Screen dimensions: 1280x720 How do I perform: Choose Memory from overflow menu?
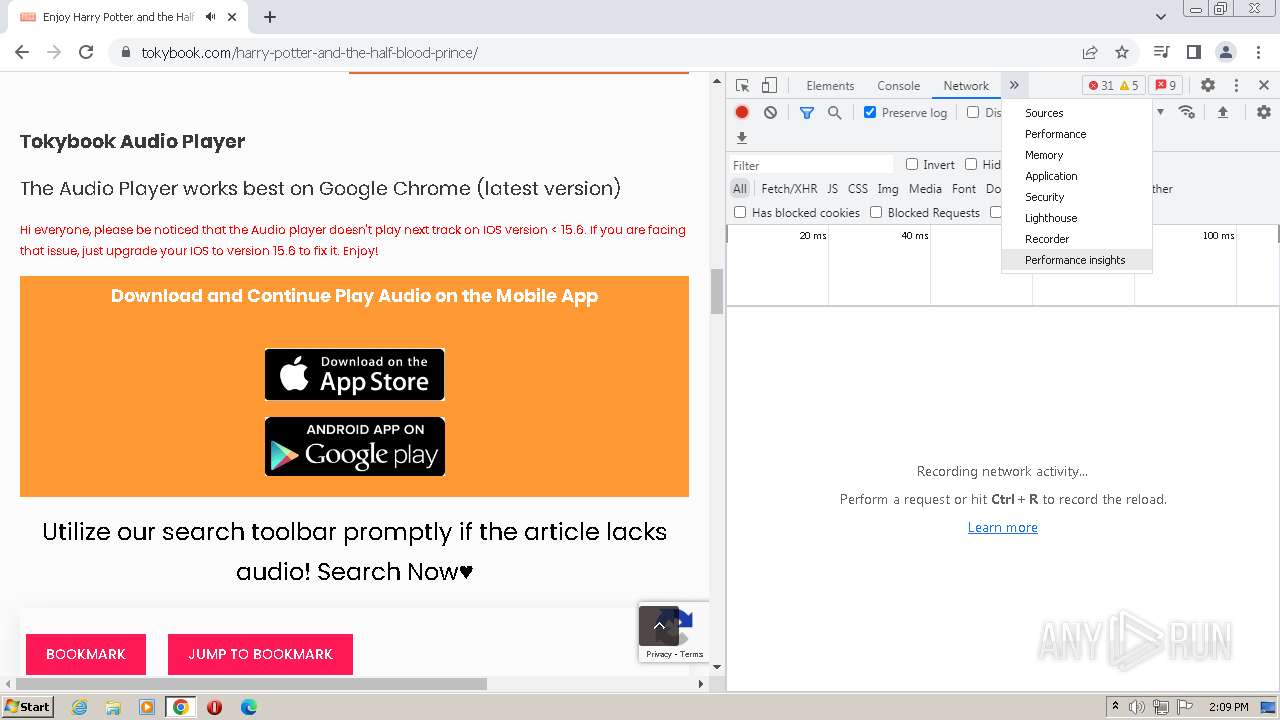click(1077, 155)
